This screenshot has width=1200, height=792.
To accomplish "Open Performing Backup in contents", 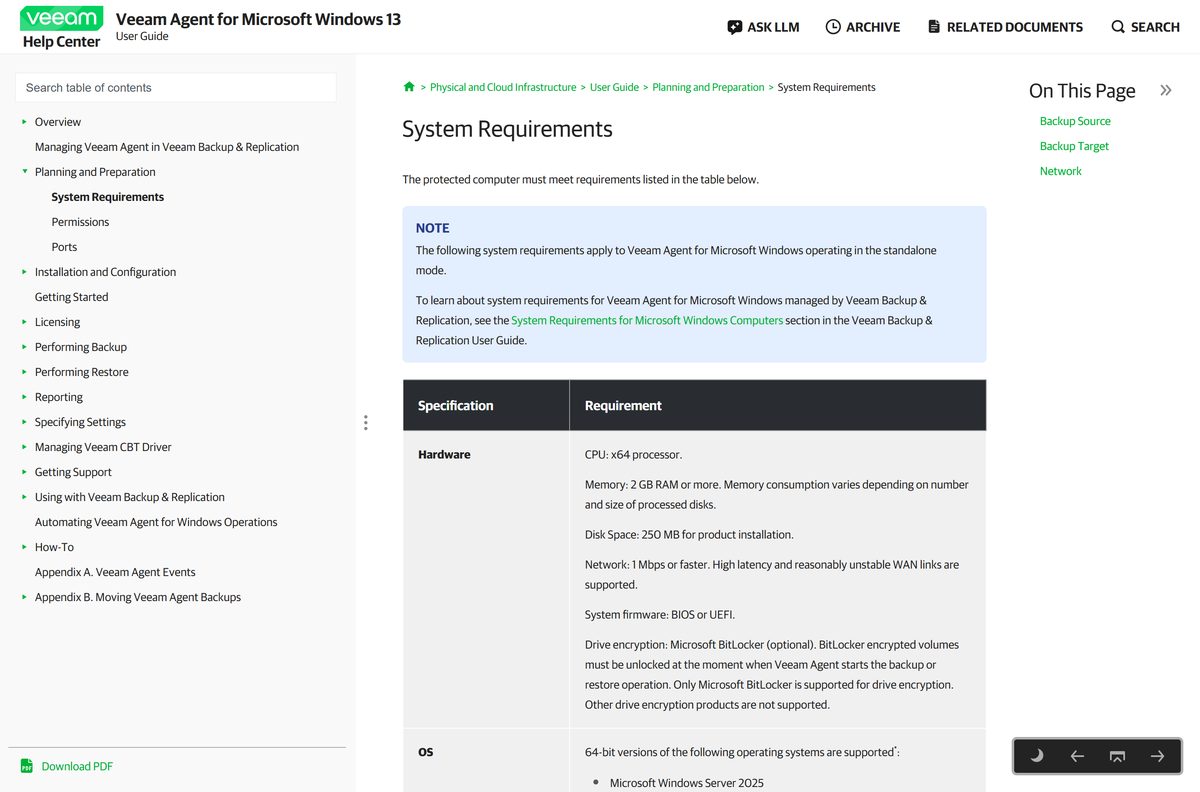I will click(x=81, y=347).
